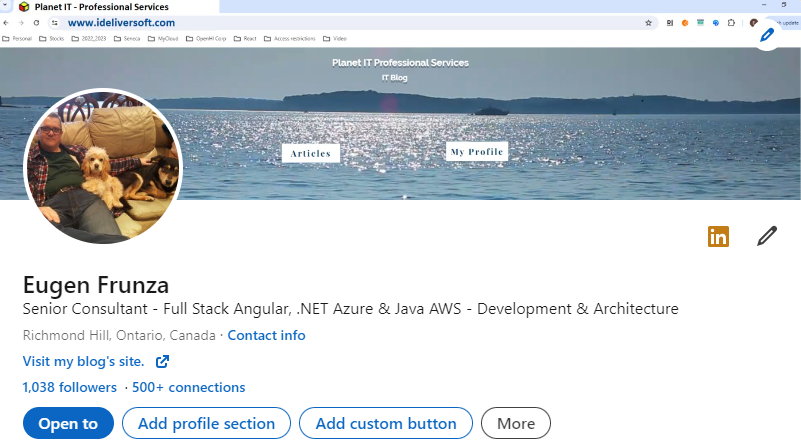Open the browser extensions puzzle icon
801x444 pixels.
[x=731, y=23]
